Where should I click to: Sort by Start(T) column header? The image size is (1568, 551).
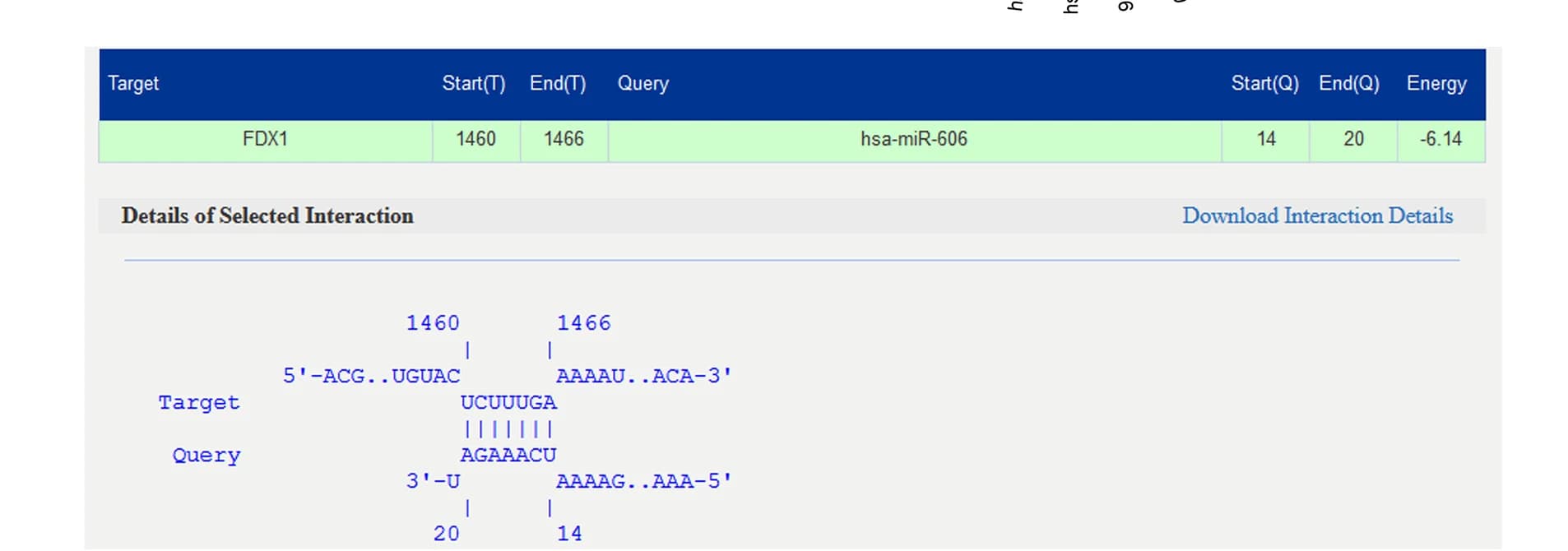tap(474, 83)
